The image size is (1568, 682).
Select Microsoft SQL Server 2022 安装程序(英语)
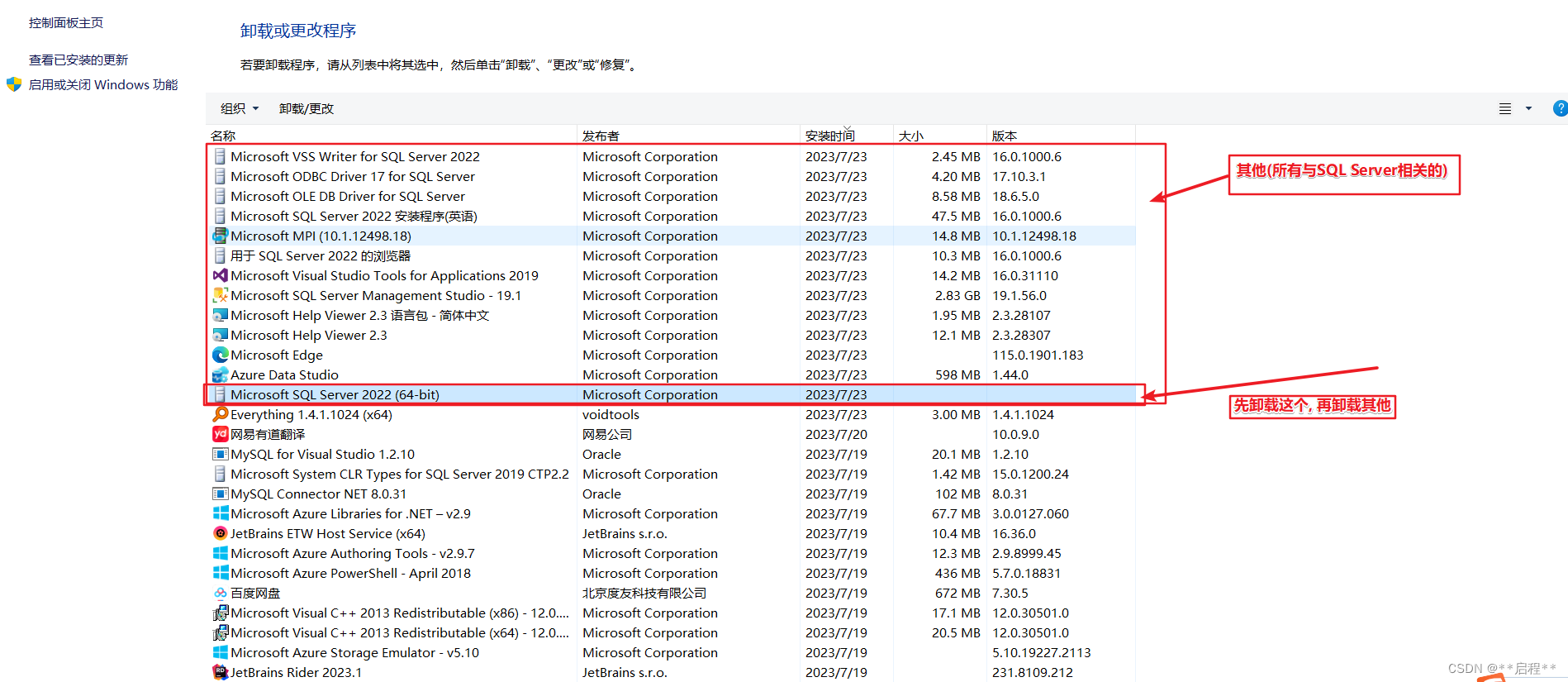tap(673, 216)
